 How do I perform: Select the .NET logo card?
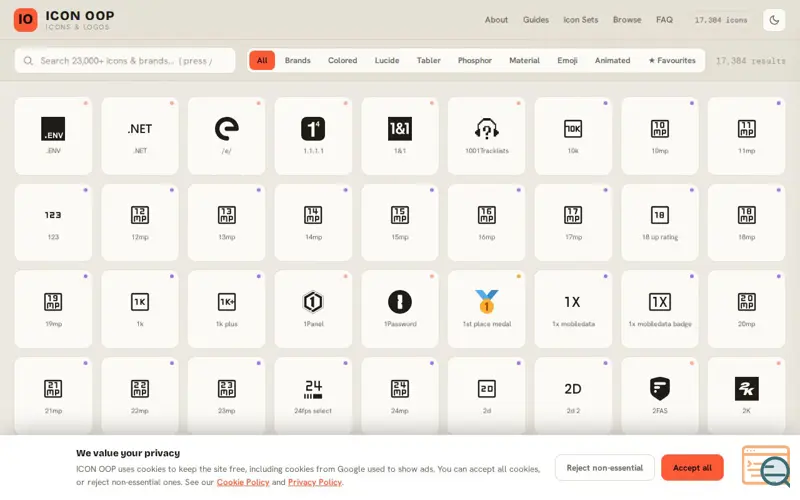tap(140, 136)
